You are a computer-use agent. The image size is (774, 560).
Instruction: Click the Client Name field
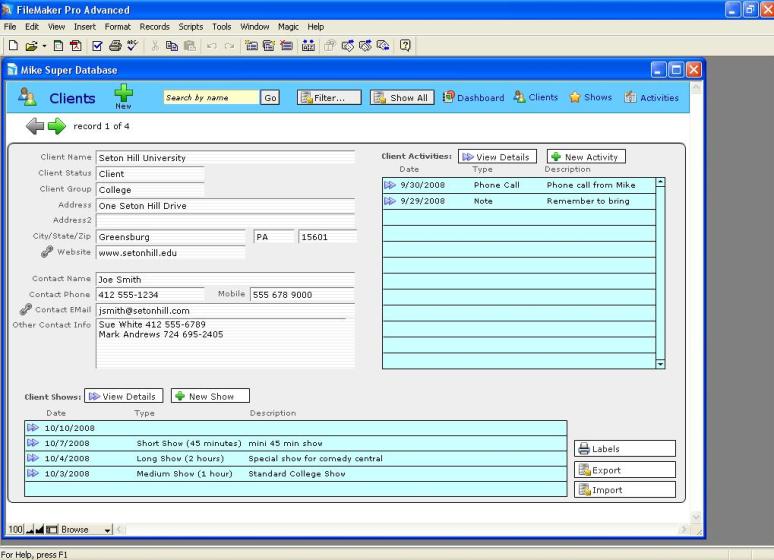point(225,158)
